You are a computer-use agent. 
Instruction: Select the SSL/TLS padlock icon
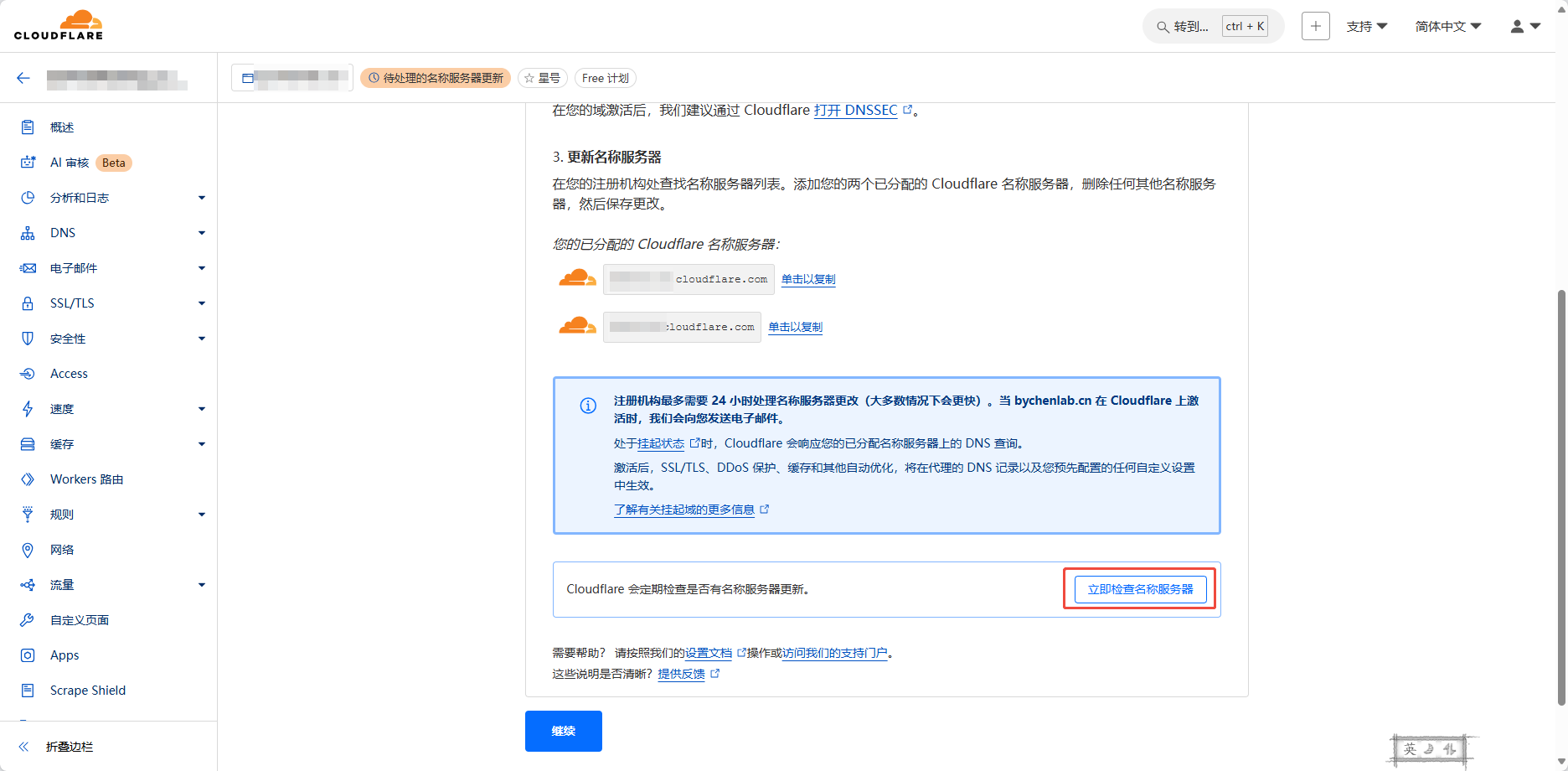coord(28,303)
